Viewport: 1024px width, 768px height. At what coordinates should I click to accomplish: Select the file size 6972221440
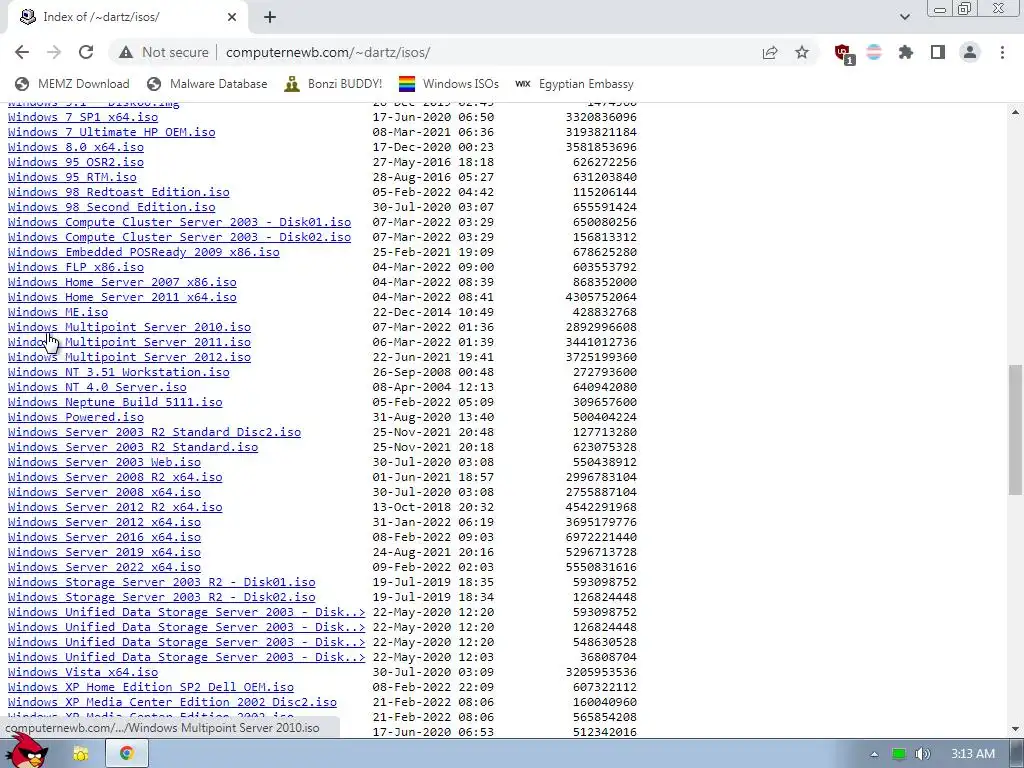tap(601, 538)
